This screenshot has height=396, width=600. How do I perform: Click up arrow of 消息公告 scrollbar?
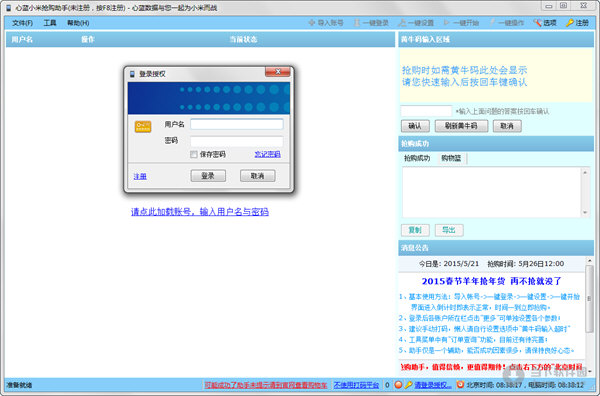coord(589,261)
